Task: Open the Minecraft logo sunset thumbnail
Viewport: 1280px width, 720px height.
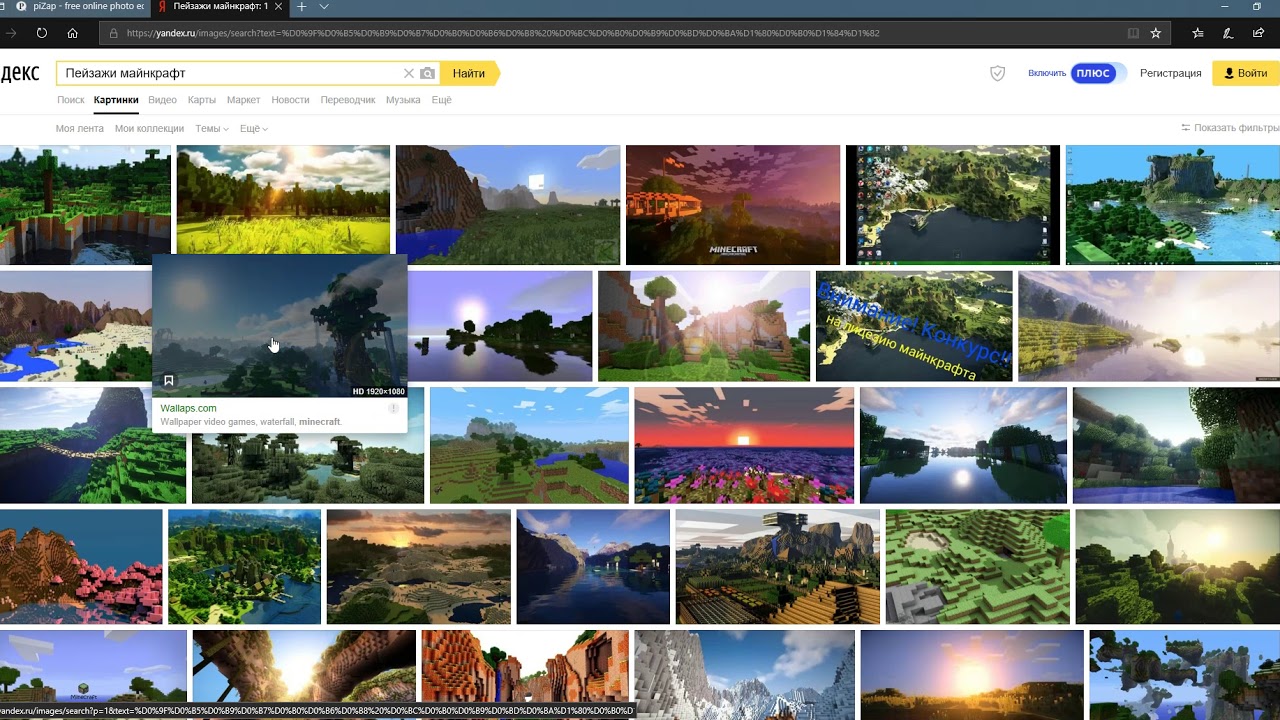Action: tap(733, 205)
